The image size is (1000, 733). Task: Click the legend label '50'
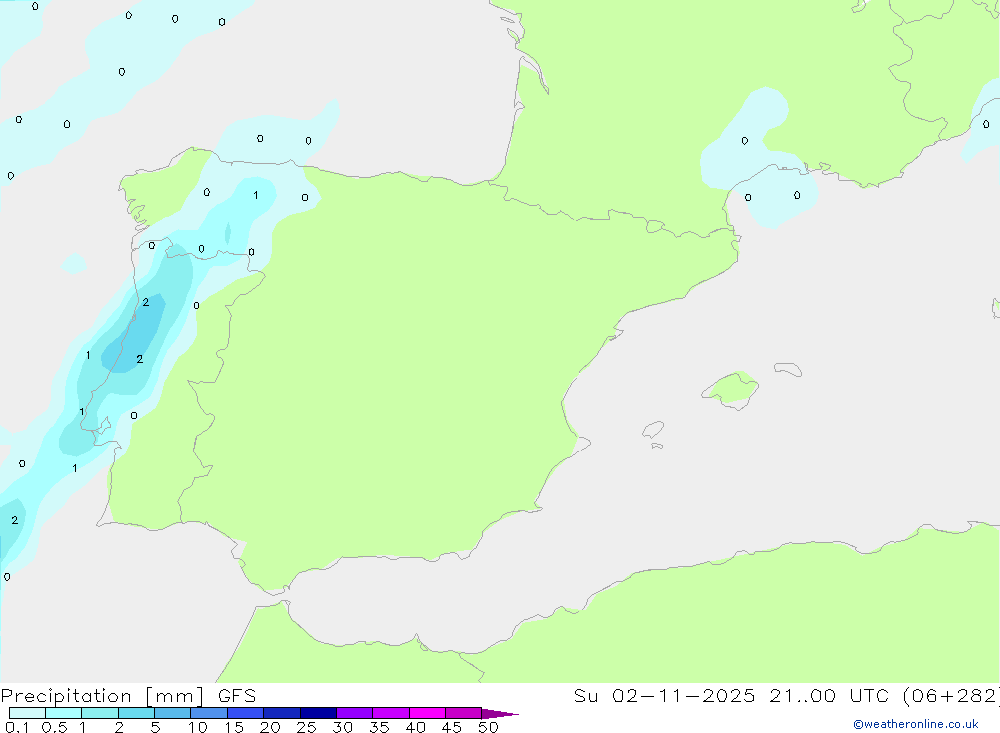488,727
